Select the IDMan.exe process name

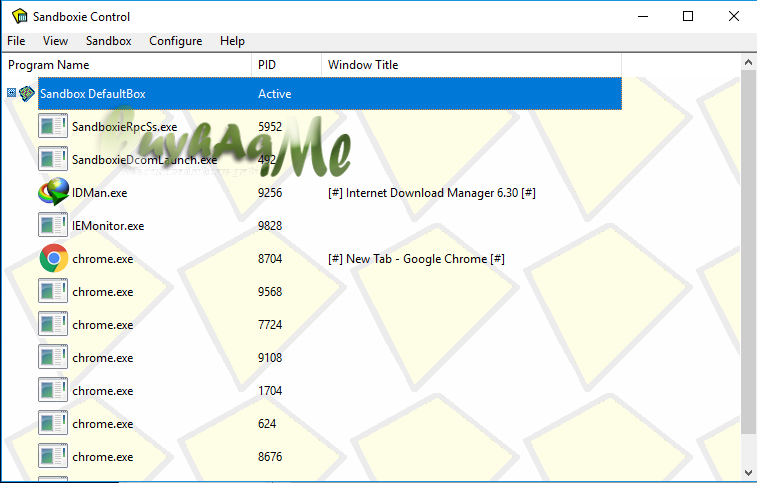tap(99, 193)
